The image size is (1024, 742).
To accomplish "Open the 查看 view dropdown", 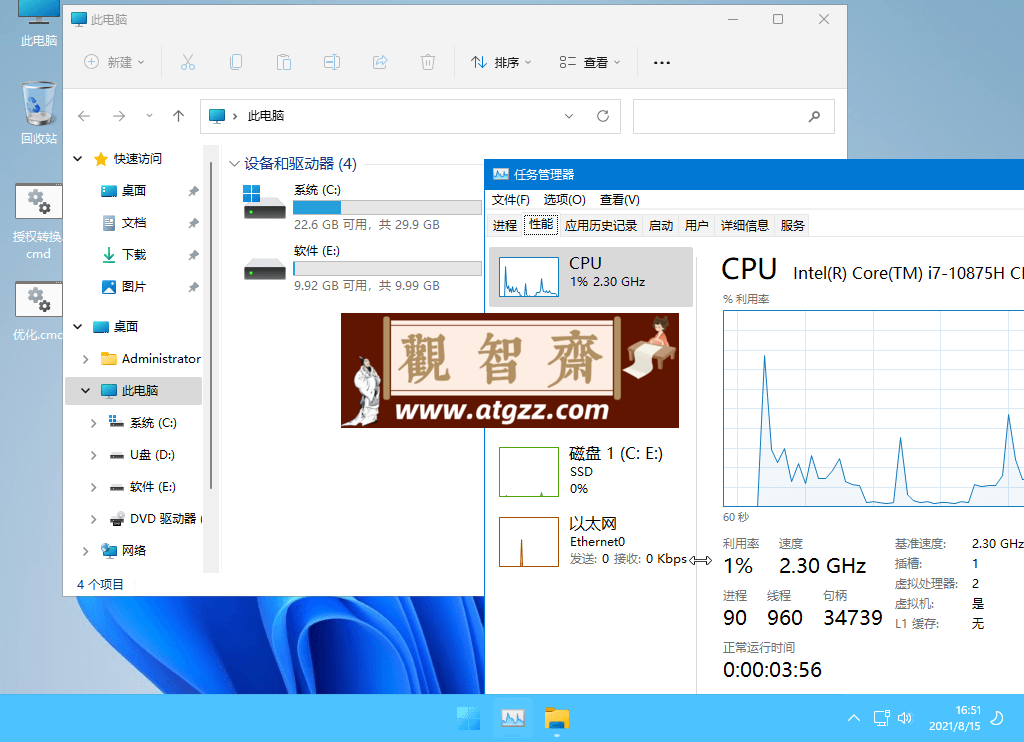I will tap(590, 62).
